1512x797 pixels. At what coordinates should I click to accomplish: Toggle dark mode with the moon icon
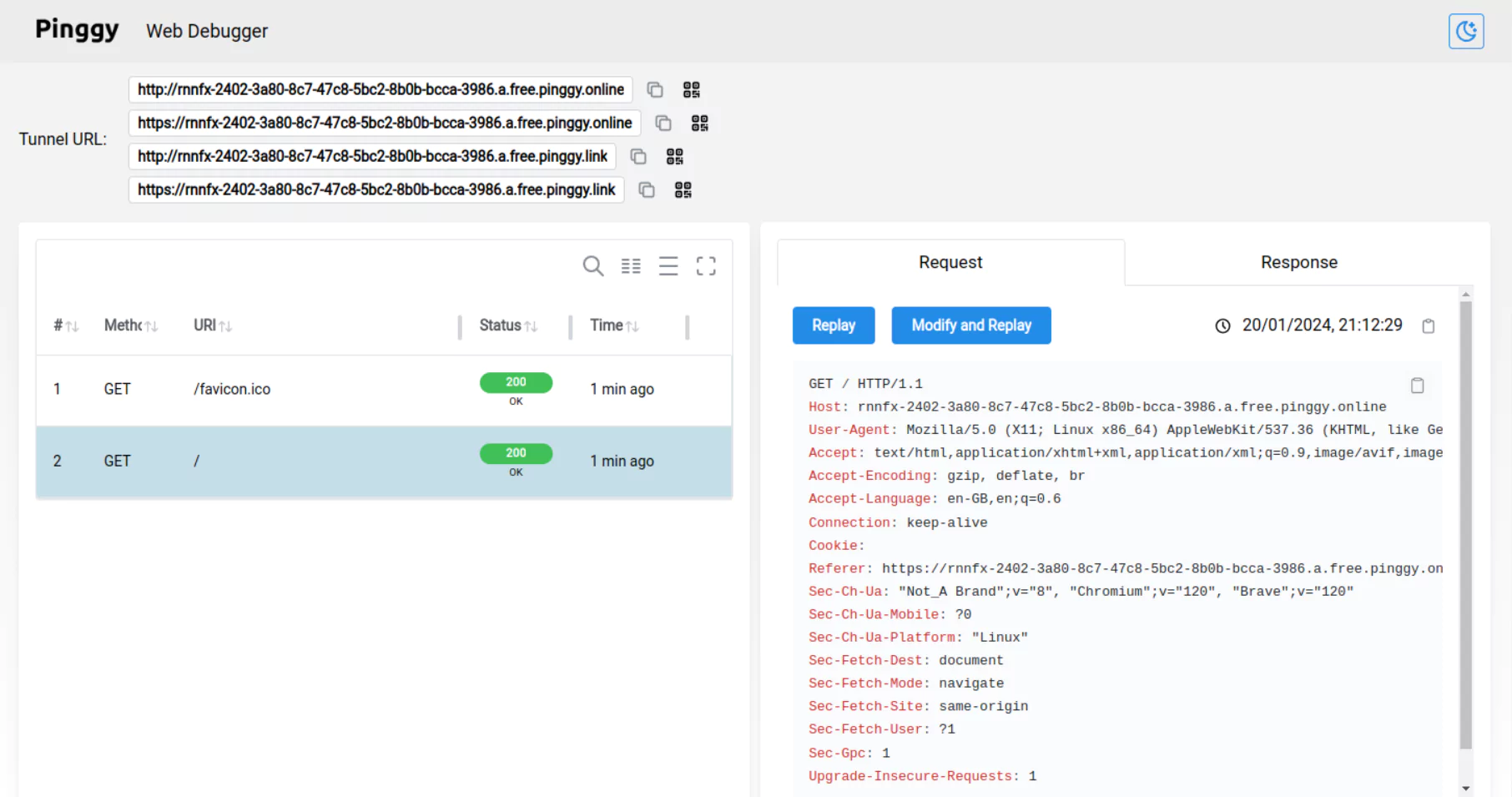pos(1466,32)
